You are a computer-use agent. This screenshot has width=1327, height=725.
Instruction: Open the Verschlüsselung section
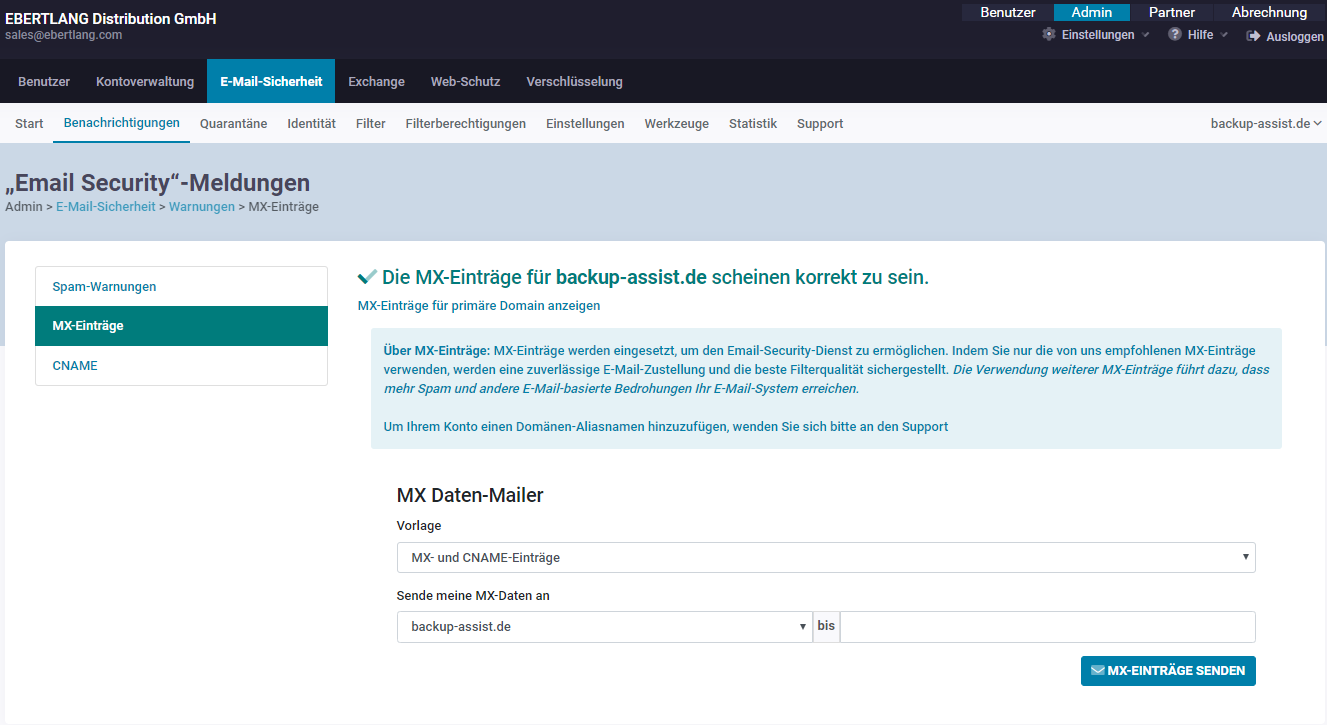tap(574, 81)
